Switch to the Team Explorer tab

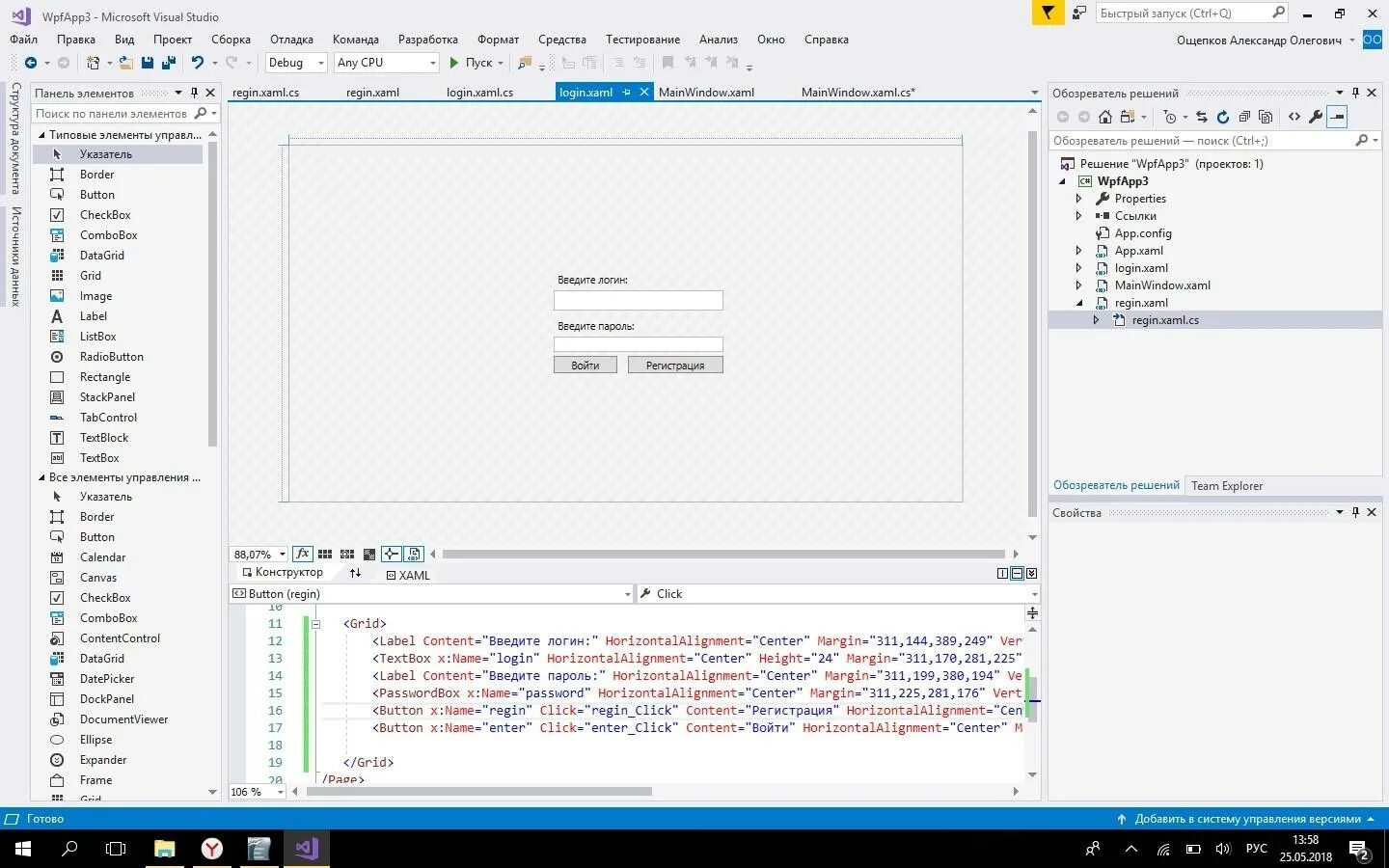1227,486
